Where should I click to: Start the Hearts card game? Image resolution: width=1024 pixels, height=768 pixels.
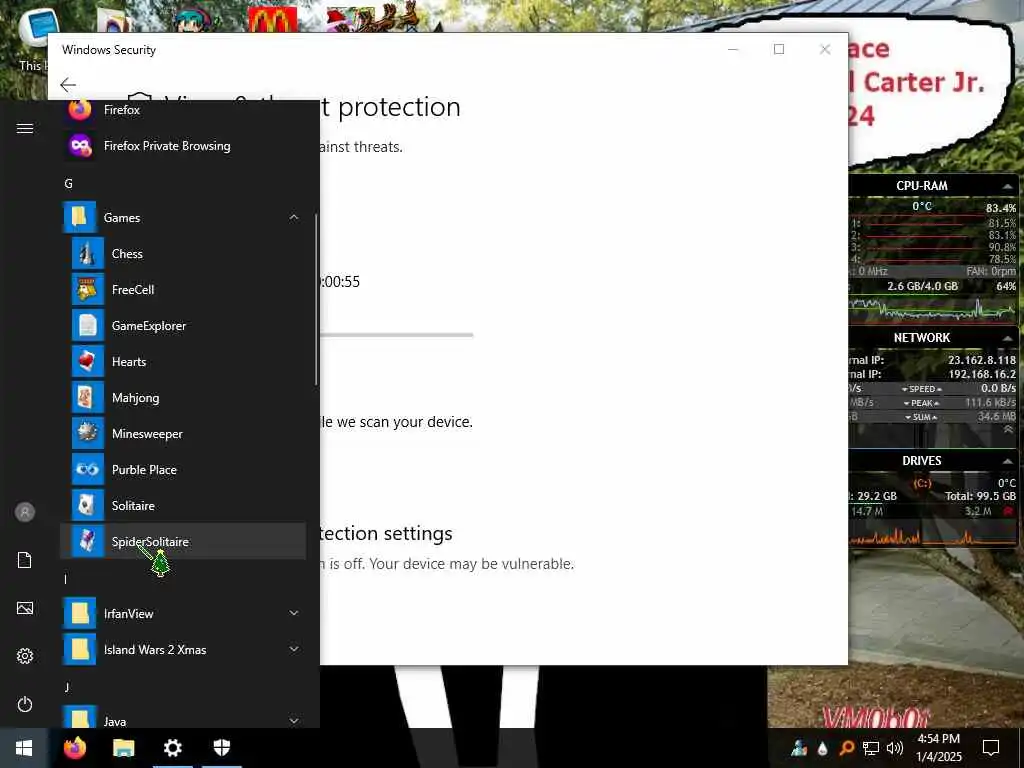click(x=183, y=361)
